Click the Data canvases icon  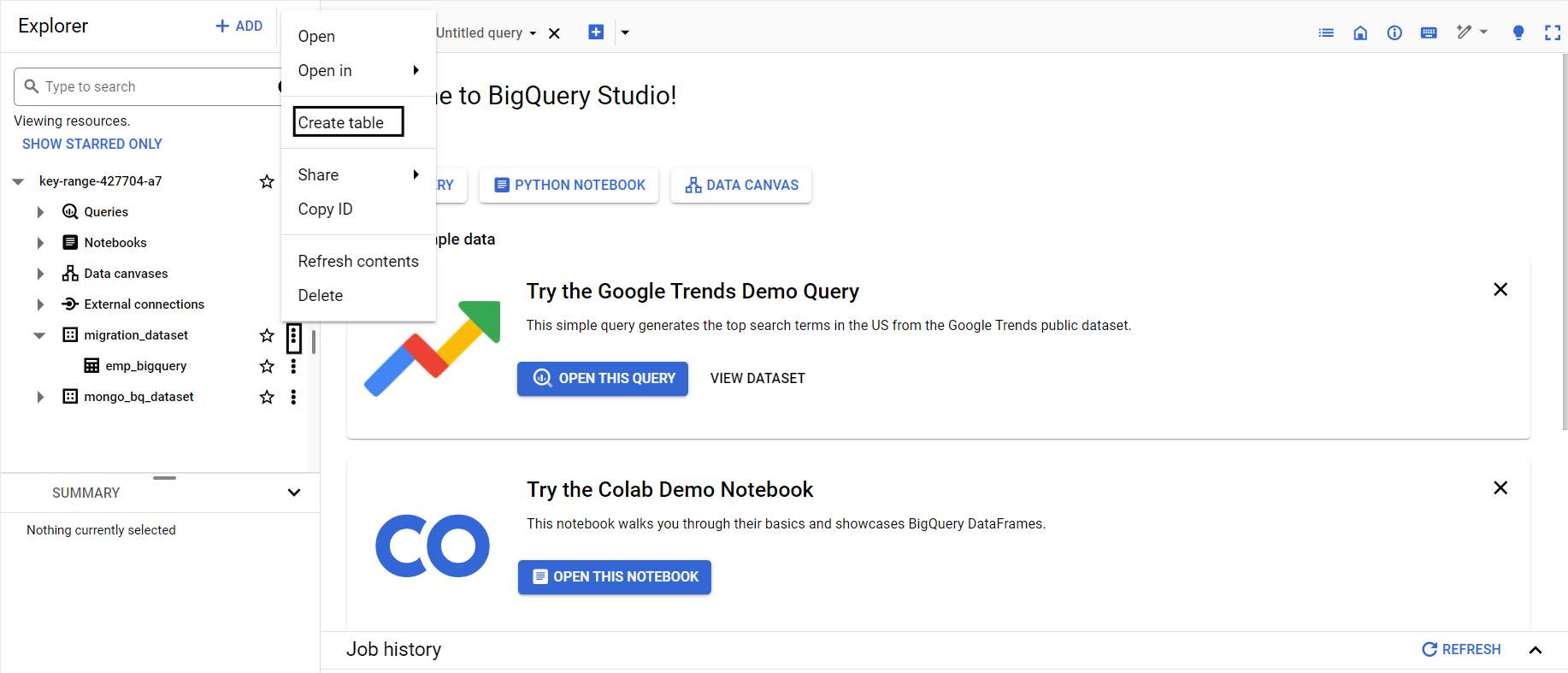pos(70,273)
